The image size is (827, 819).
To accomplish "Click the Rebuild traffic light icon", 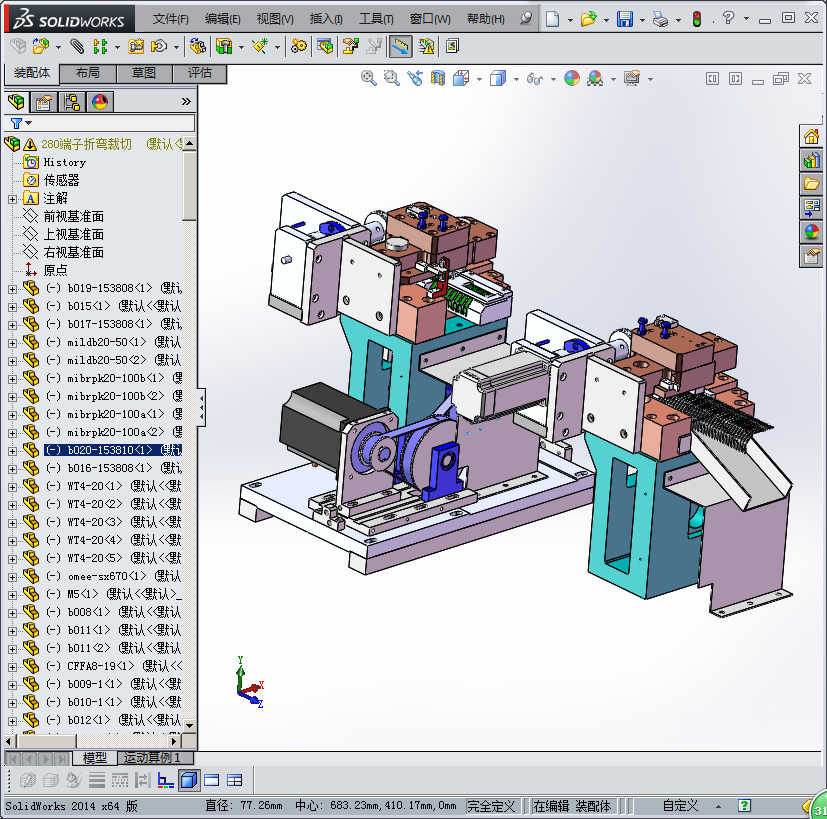I will 697,19.
